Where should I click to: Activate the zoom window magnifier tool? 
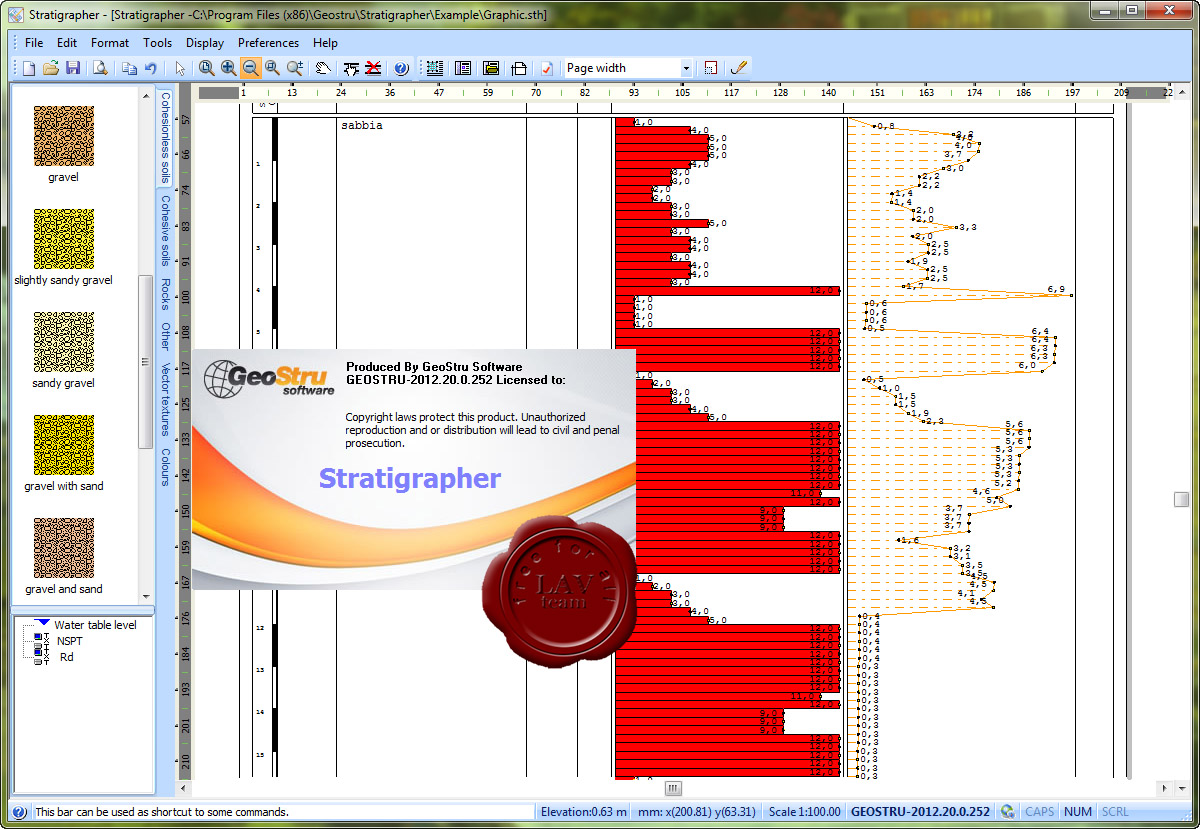[272, 68]
